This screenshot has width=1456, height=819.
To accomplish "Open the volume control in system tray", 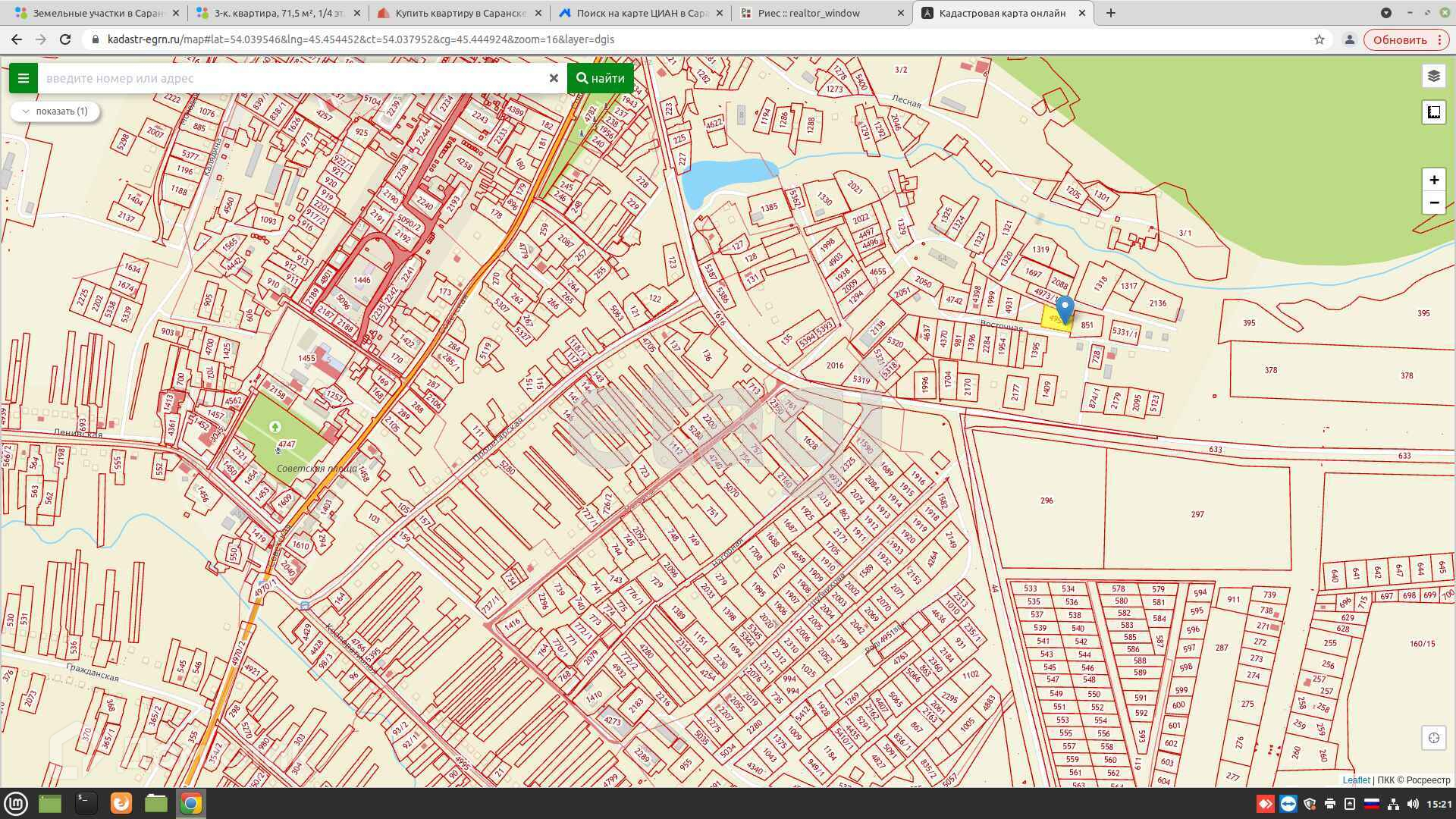I will click(1412, 804).
